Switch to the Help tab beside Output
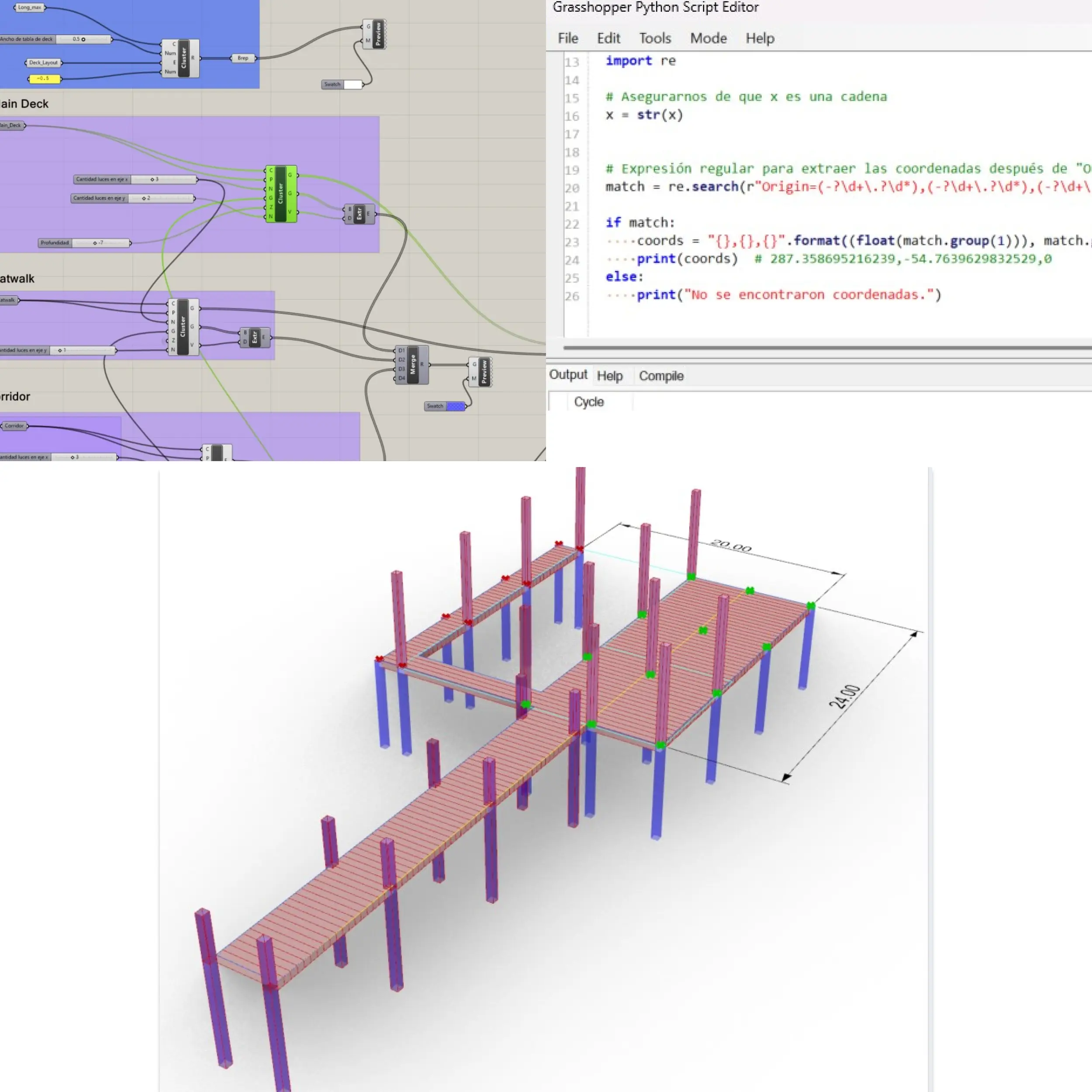This screenshot has width=1092, height=1092. (609, 376)
